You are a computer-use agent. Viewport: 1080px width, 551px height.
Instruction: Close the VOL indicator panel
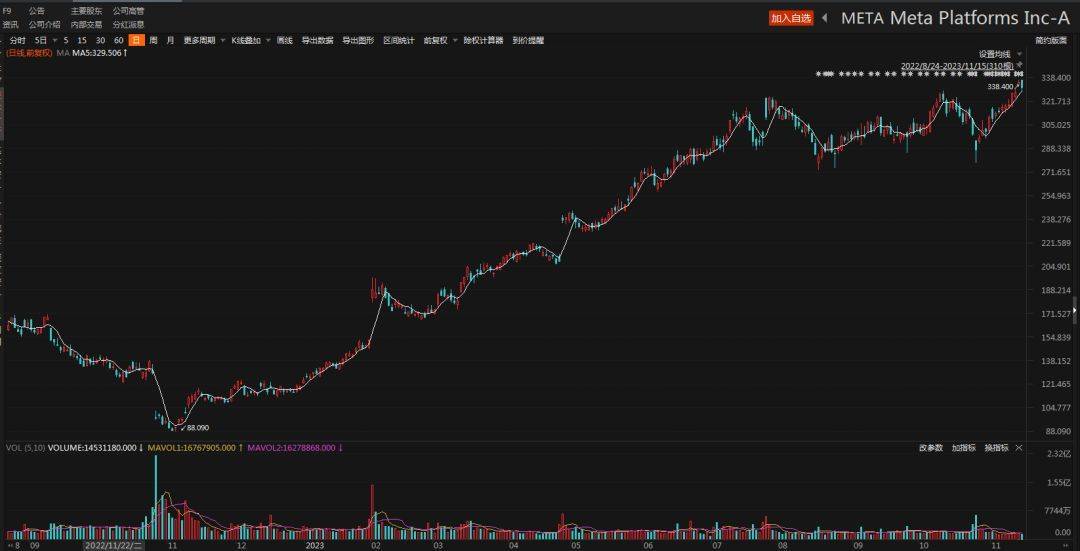pyautogui.click(x=1019, y=448)
